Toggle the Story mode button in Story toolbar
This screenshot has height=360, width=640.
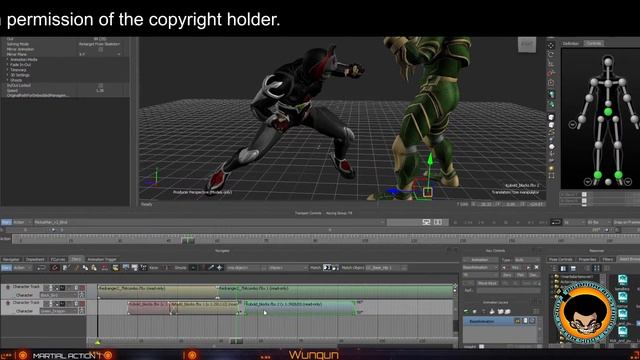click(x=6, y=268)
